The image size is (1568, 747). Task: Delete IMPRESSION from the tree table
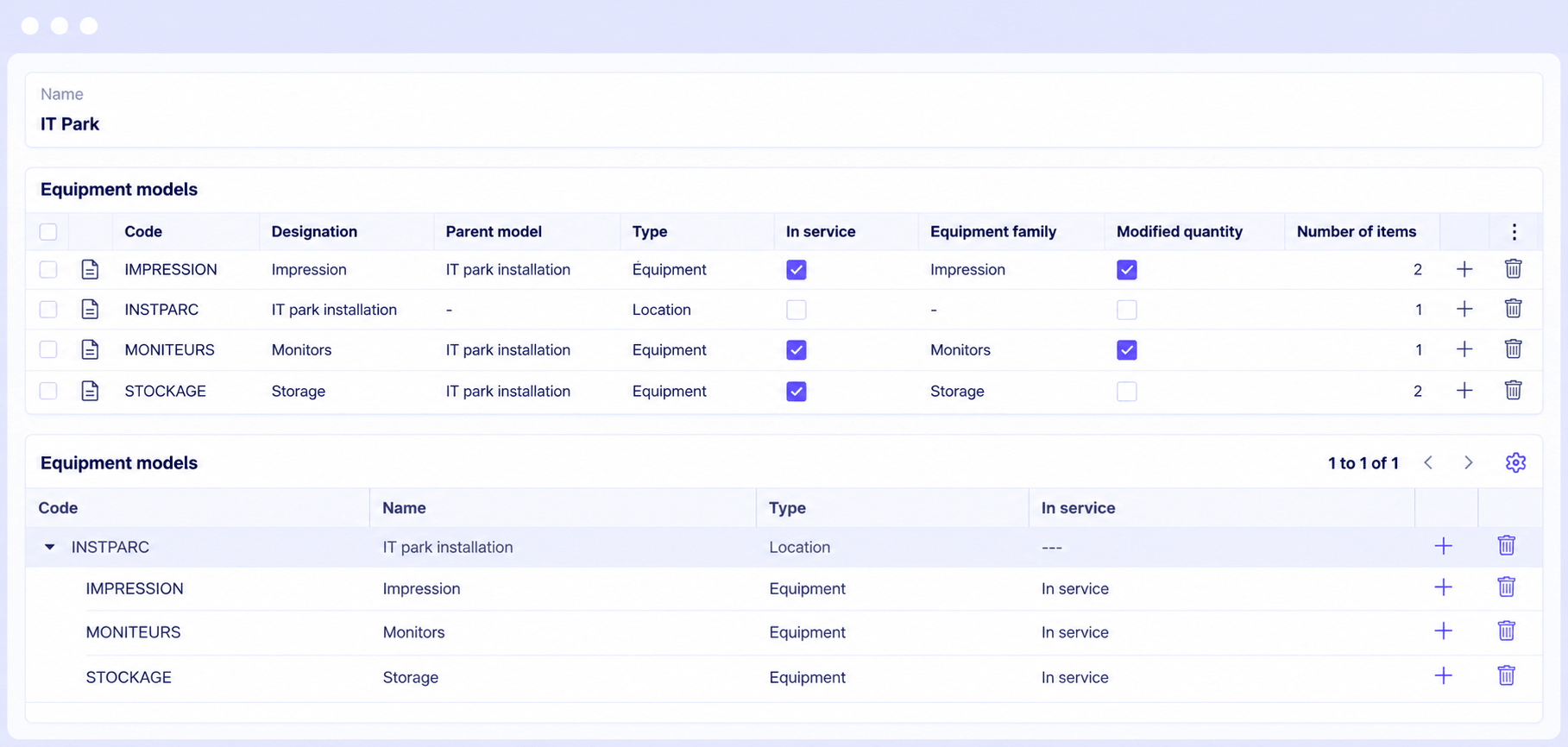pos(1506,587)
